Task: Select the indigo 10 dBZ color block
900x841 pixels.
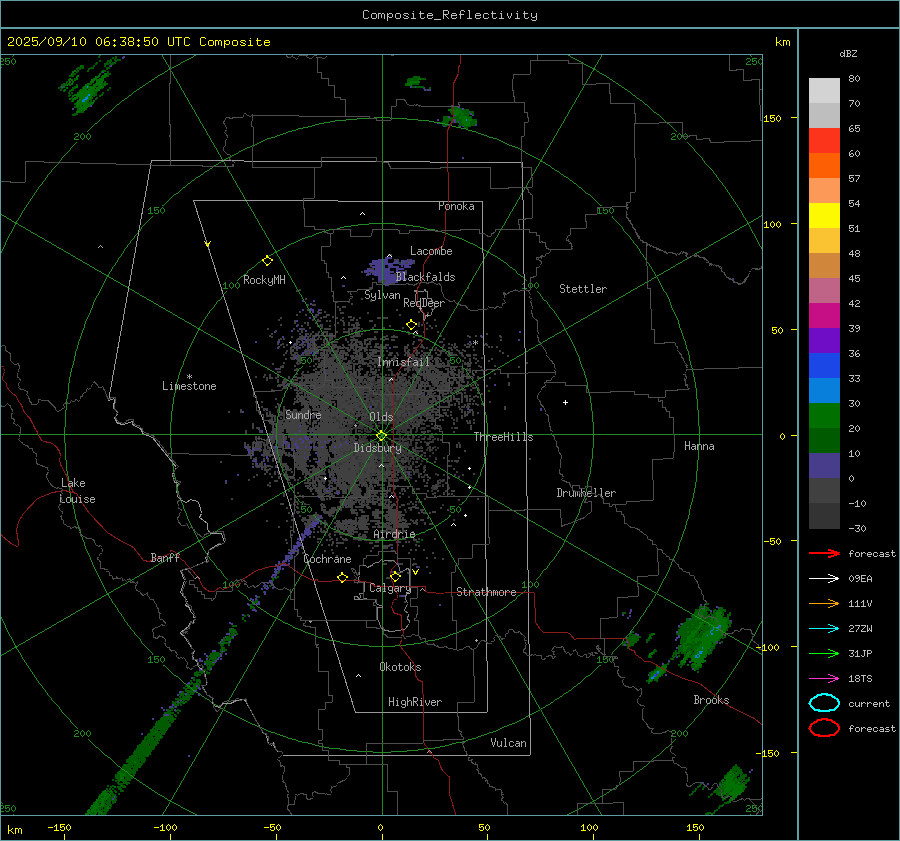Action: pyautogui.click(x=824, y=465)
